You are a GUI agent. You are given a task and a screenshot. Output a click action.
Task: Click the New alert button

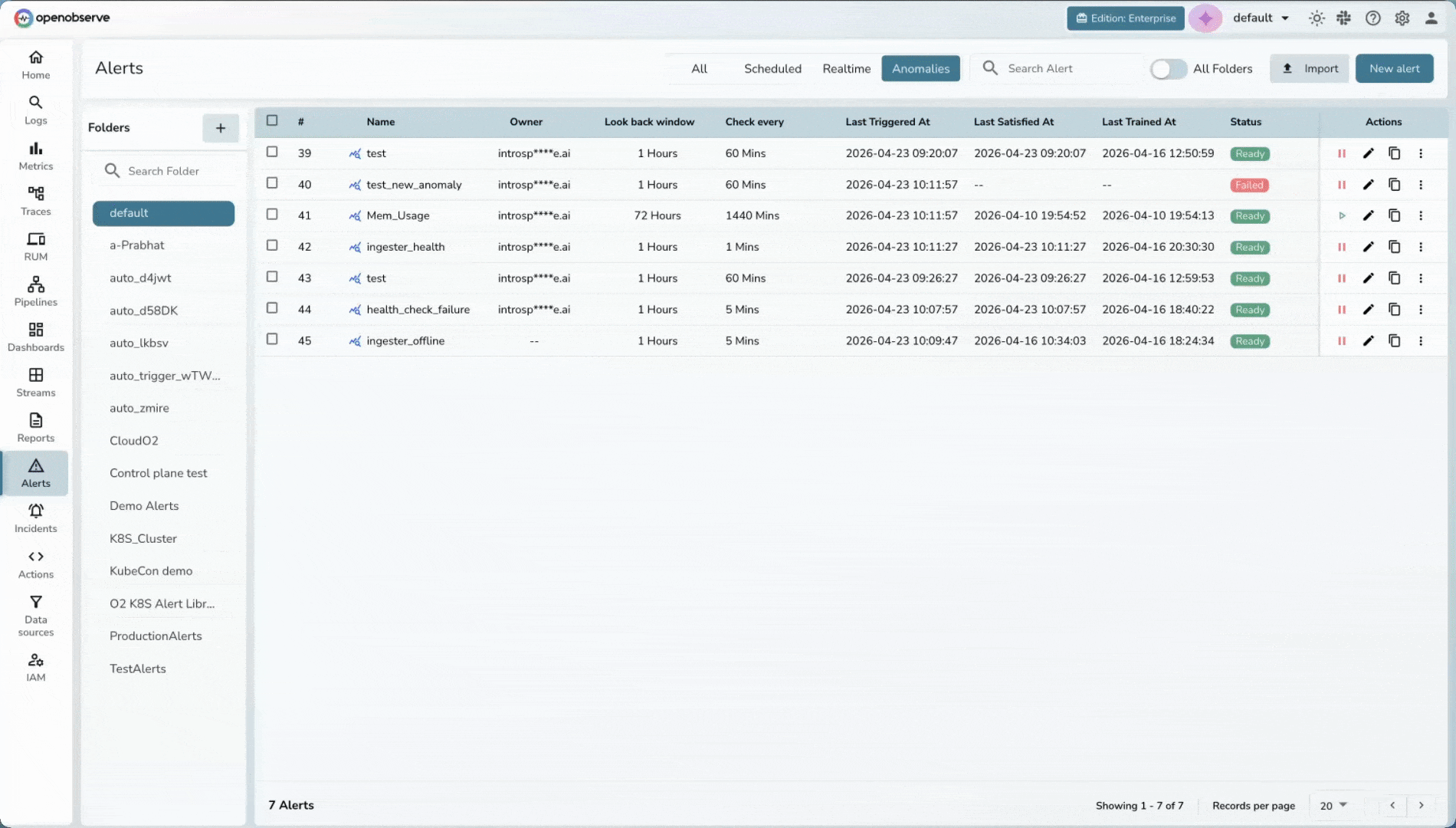coord(1394,69)
